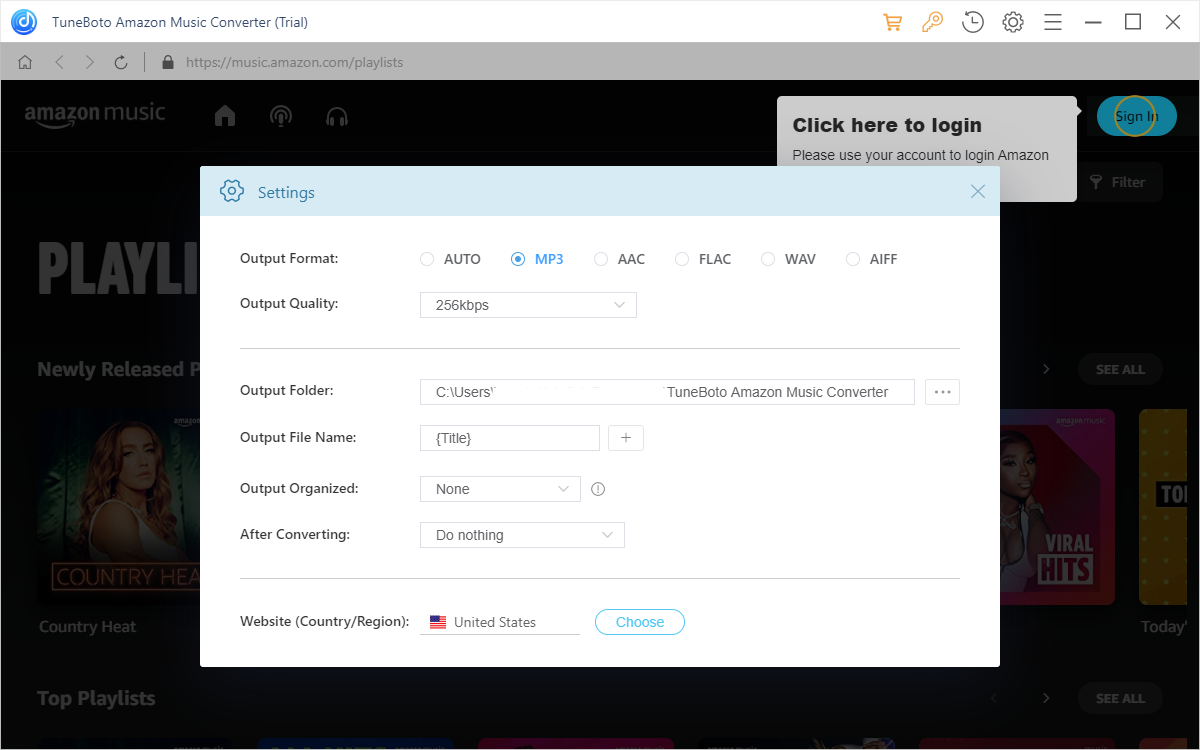1200x750 pixels.
Task: Click the URL address bar
Action: pyautogui.click(x=295, y=62)
